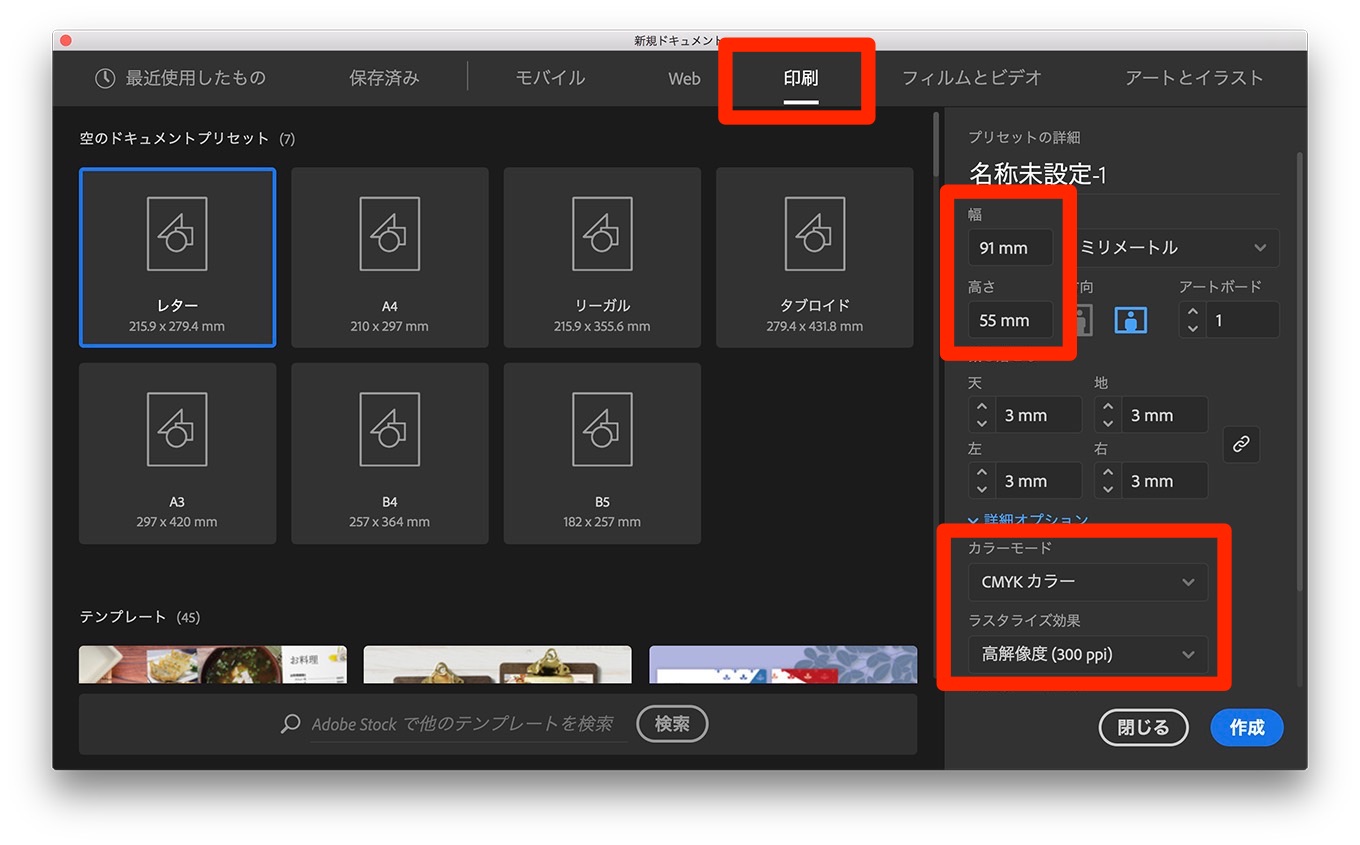1360x845 pixels.
Task: Increase the アートボード count with up arrow
Action: pyautogui.click(x=1192, y=312)
